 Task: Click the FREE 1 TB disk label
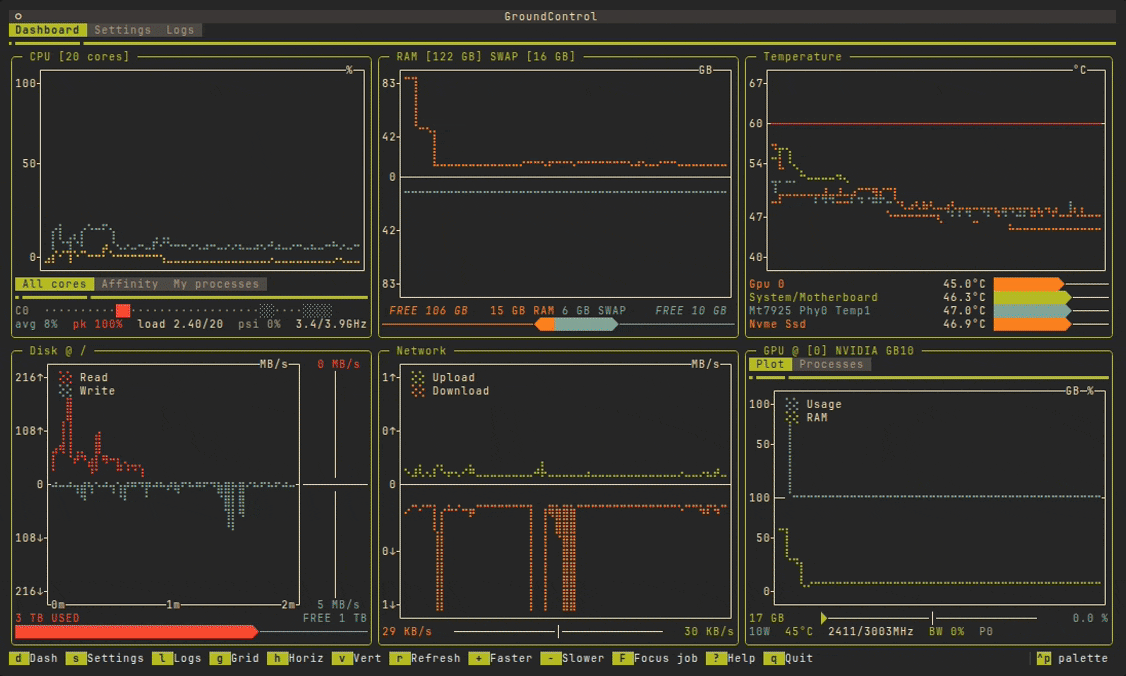335,618
